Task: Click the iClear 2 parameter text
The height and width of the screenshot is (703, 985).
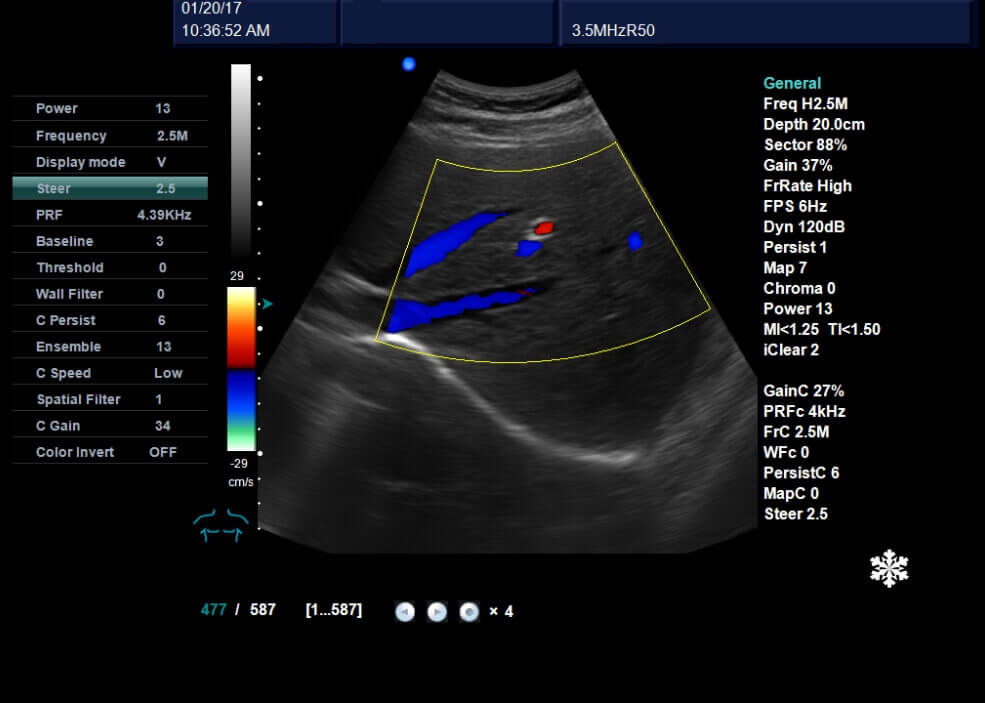Action: (x=791, y=350)
